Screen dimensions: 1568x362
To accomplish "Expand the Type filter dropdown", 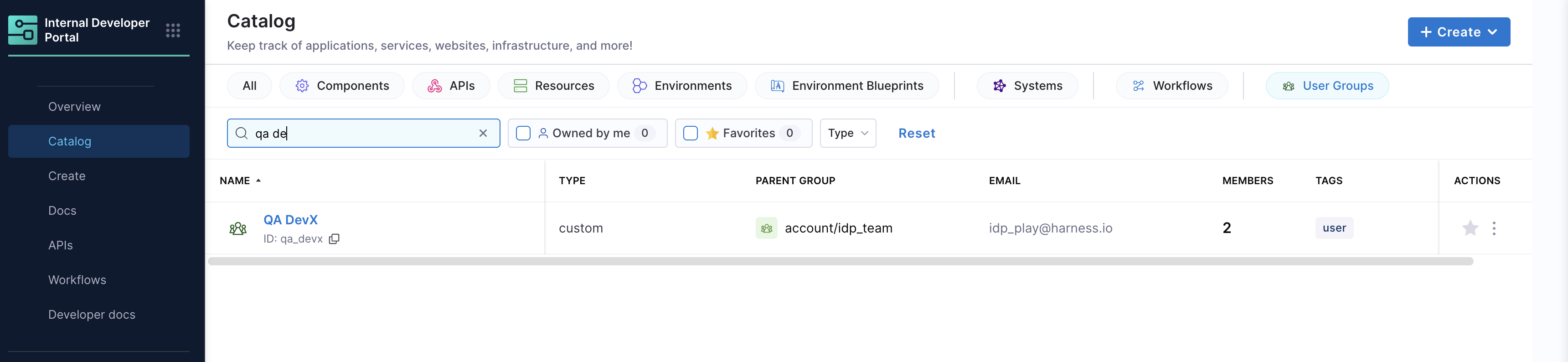I will (x=847, y=133).
